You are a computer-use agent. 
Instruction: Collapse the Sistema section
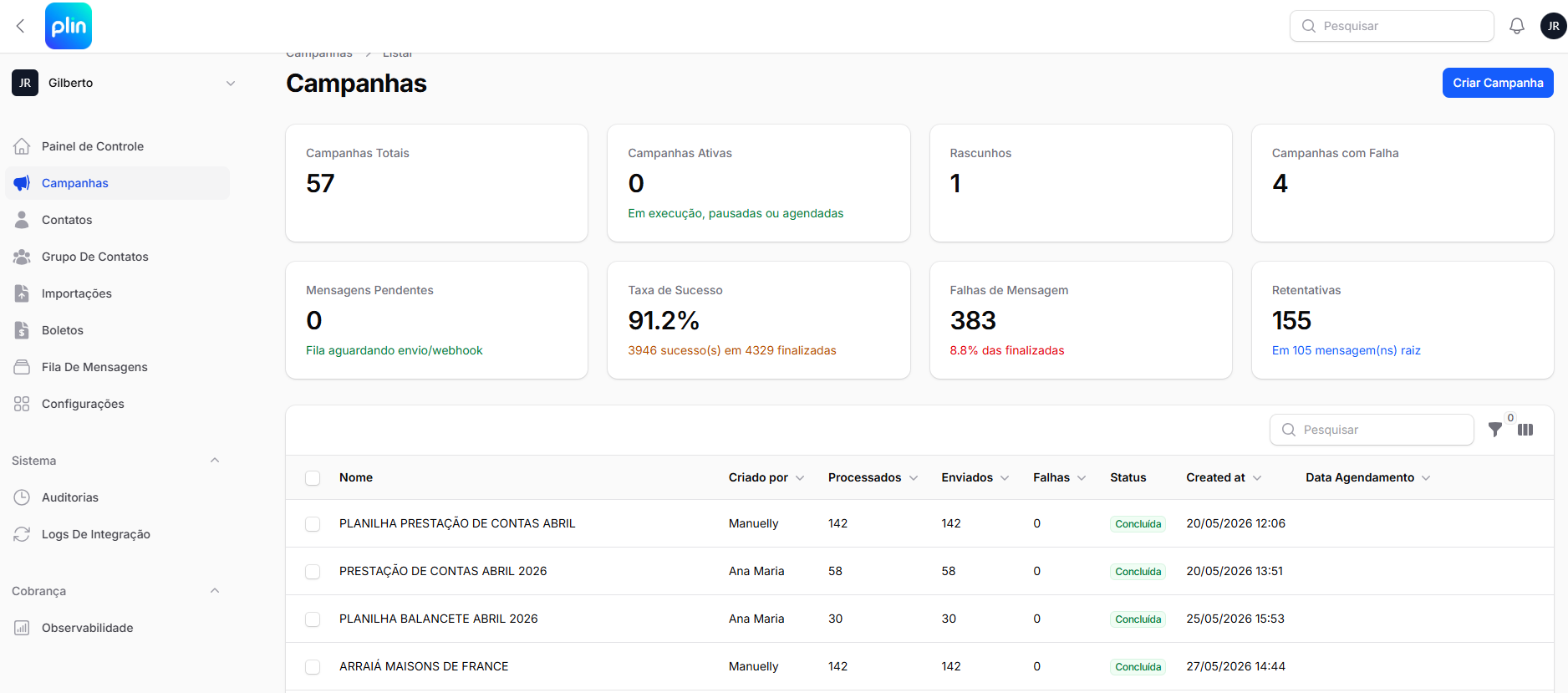215,461
